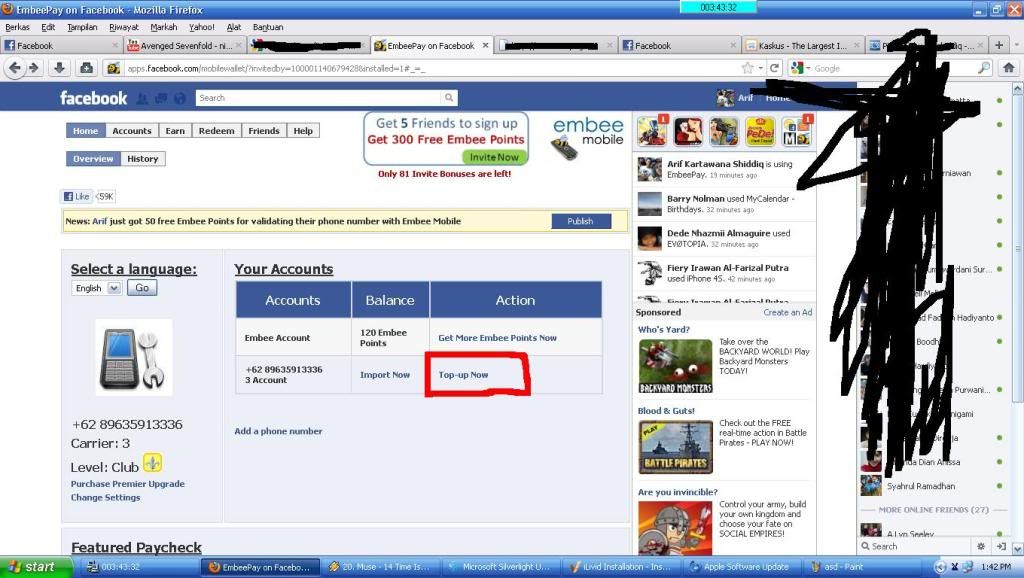Click the Top-up Now link
The image size is (1024, 578).
click(x=463, y=375)
